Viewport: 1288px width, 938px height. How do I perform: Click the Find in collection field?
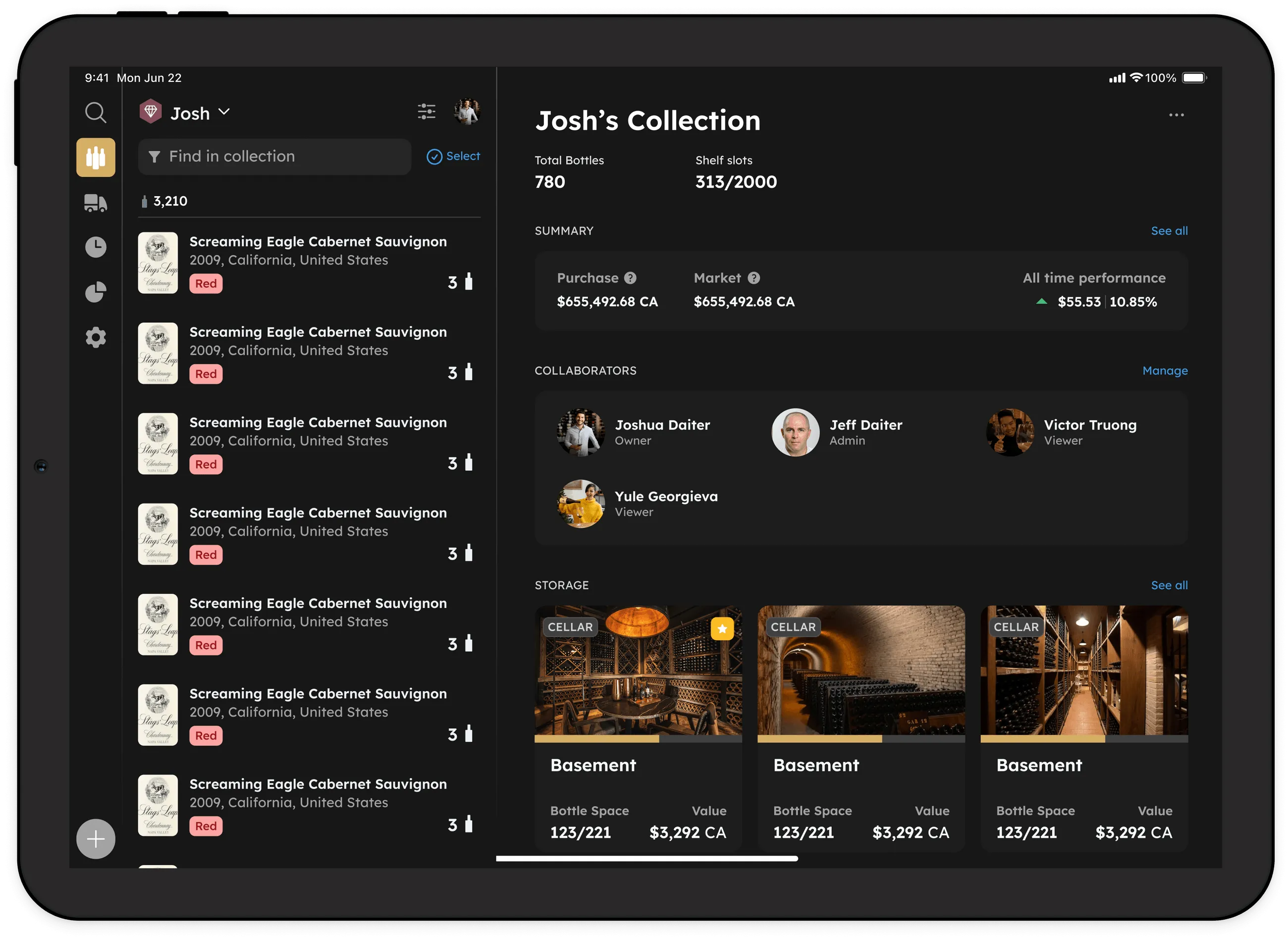(275, 157)
